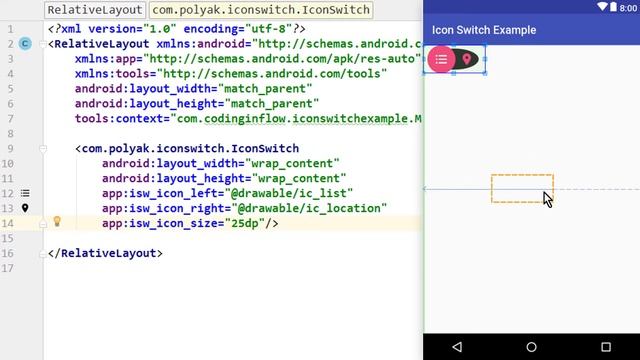Click the "25dp" value on line 14
Viewport: 640px width, 360px height.
(244, 223)
